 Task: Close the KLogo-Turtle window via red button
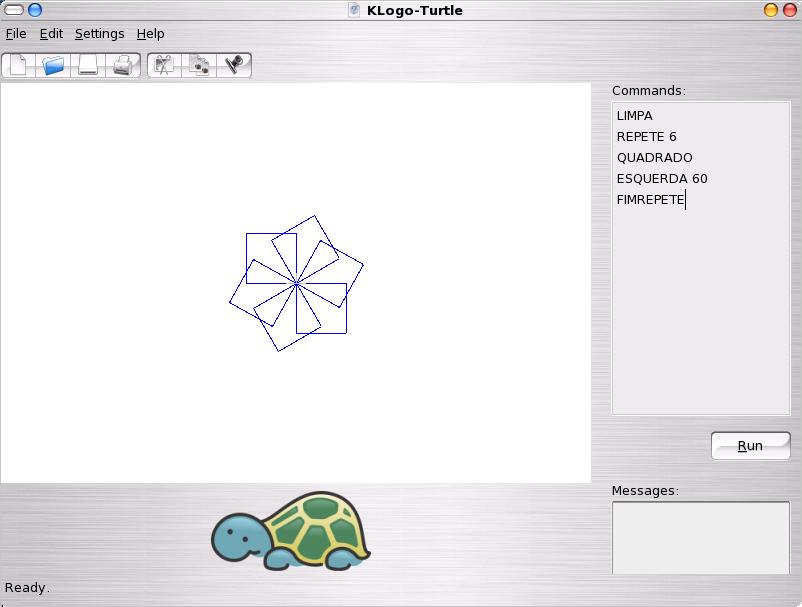point(791,10)
